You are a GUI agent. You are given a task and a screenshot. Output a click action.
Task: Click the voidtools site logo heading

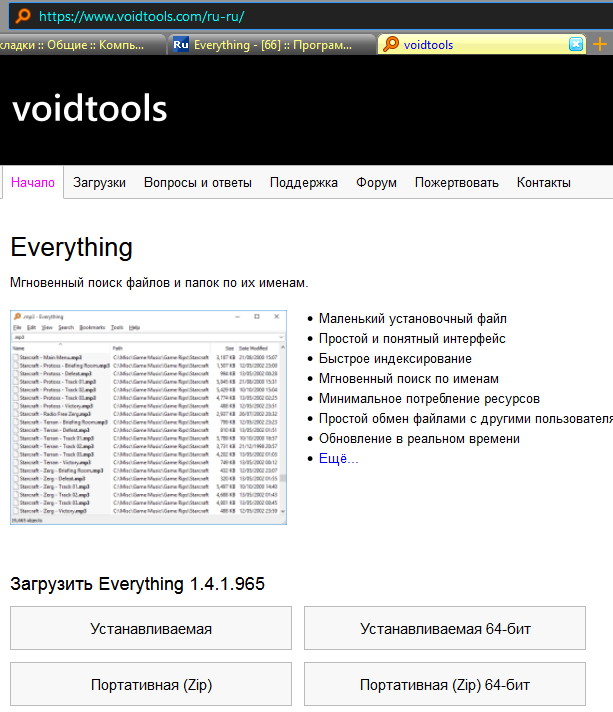(x=89, y=109)
